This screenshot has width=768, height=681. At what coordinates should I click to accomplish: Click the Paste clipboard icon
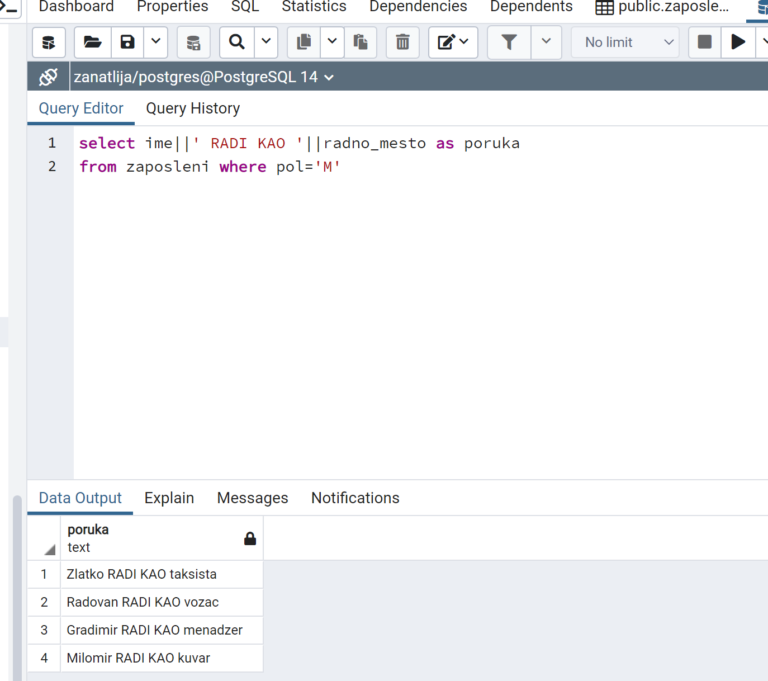[x=360, y=43]
